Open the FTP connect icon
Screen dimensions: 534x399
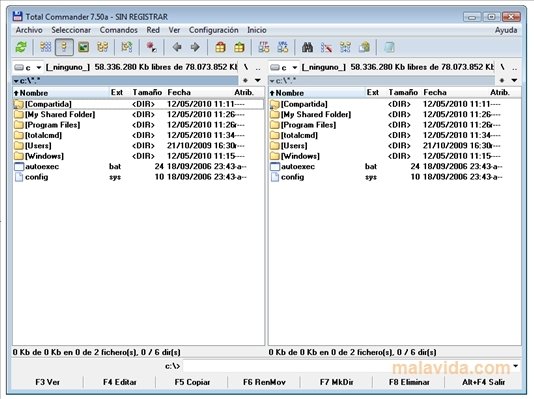(x=264, y=47)
